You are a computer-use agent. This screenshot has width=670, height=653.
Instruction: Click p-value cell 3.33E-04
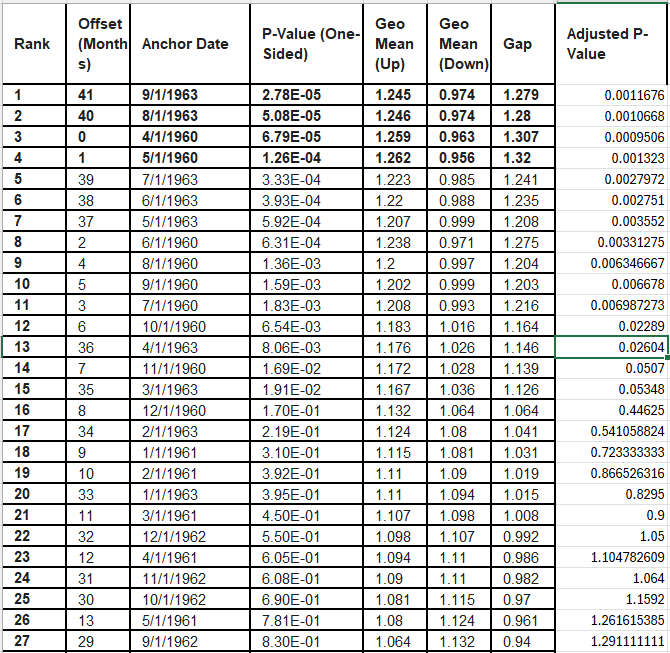(306, 179)
